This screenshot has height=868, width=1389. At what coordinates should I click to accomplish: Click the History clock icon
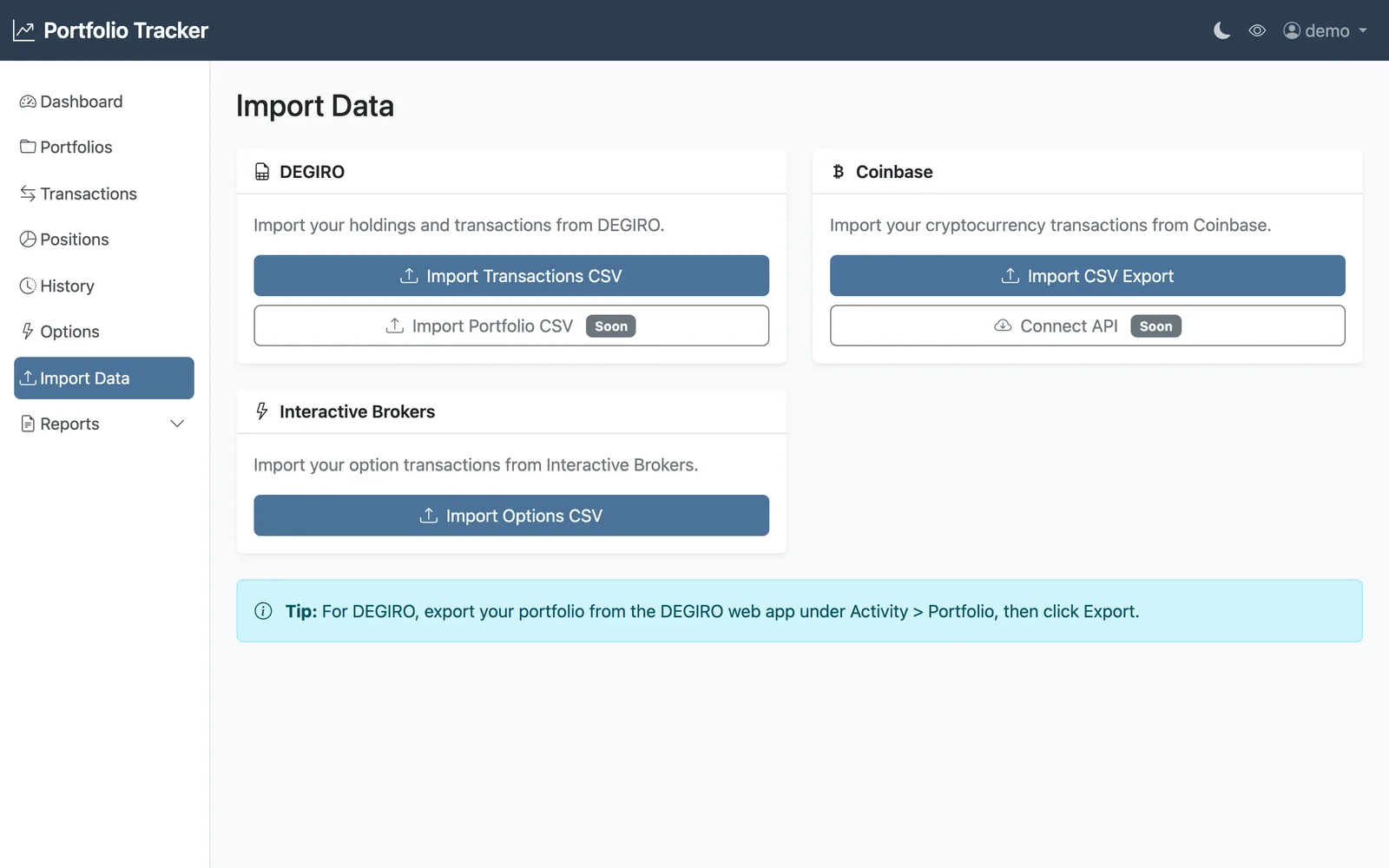tap(28, 286)
